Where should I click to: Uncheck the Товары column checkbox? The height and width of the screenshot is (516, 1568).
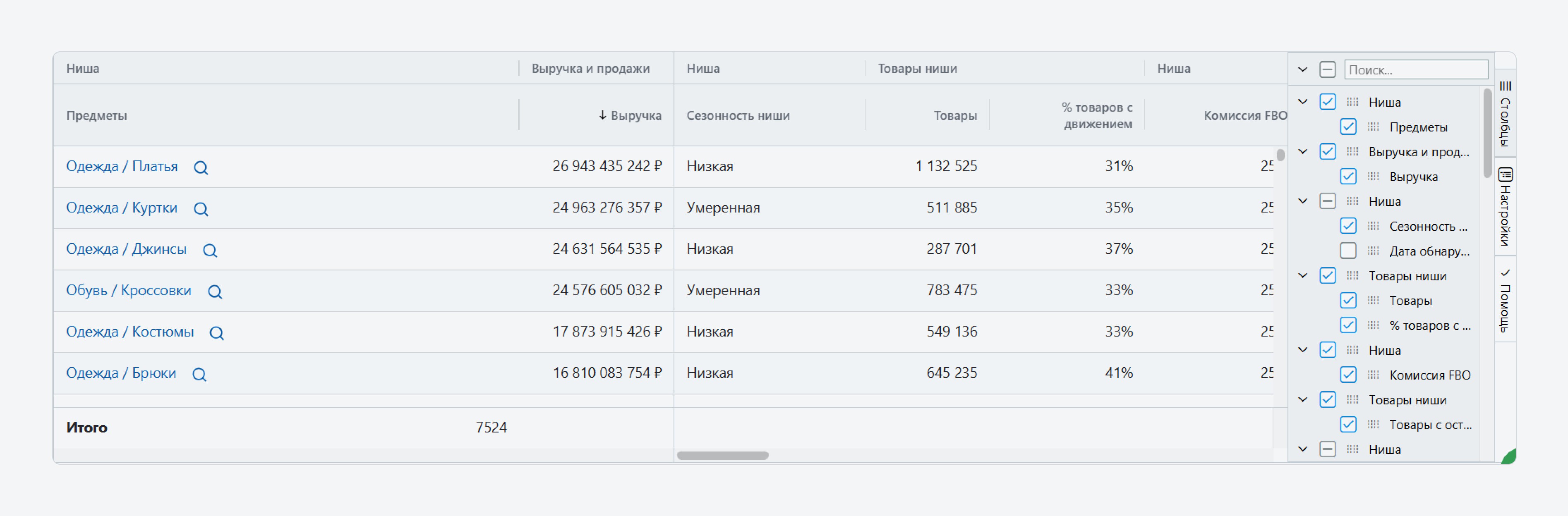tap(1348, 301)
